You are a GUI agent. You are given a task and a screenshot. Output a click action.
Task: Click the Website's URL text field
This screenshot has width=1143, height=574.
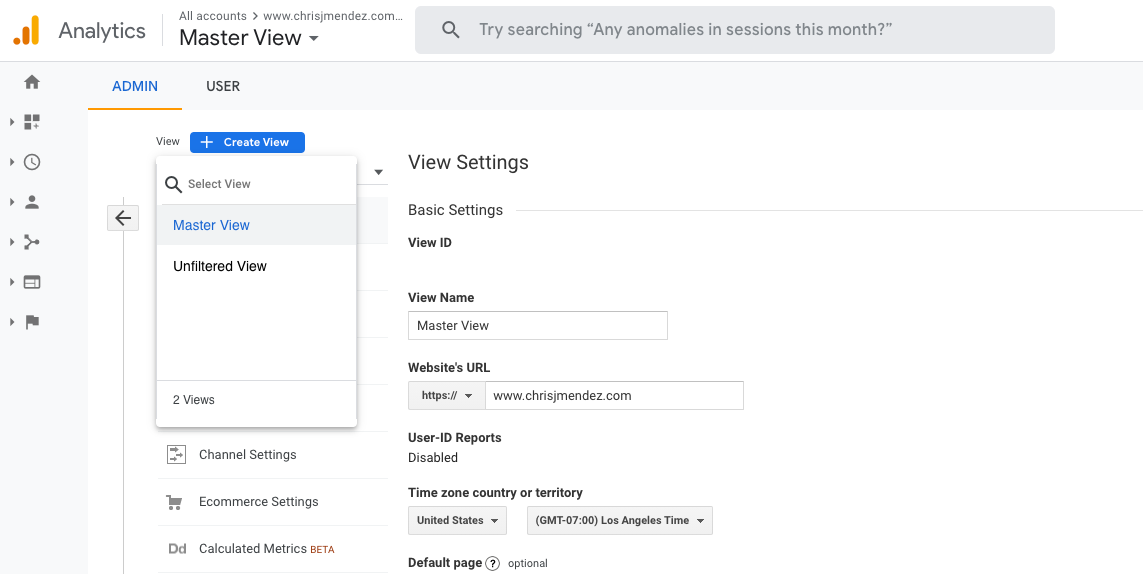pyautogui.click(x=615, y=396)
